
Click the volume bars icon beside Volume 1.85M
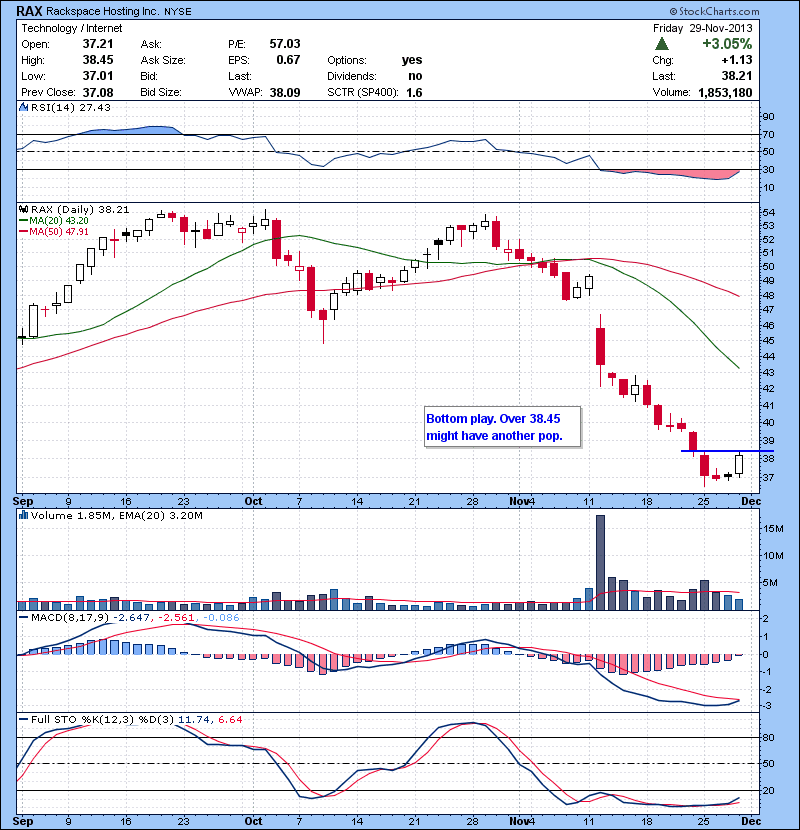[x=23, y=515]
